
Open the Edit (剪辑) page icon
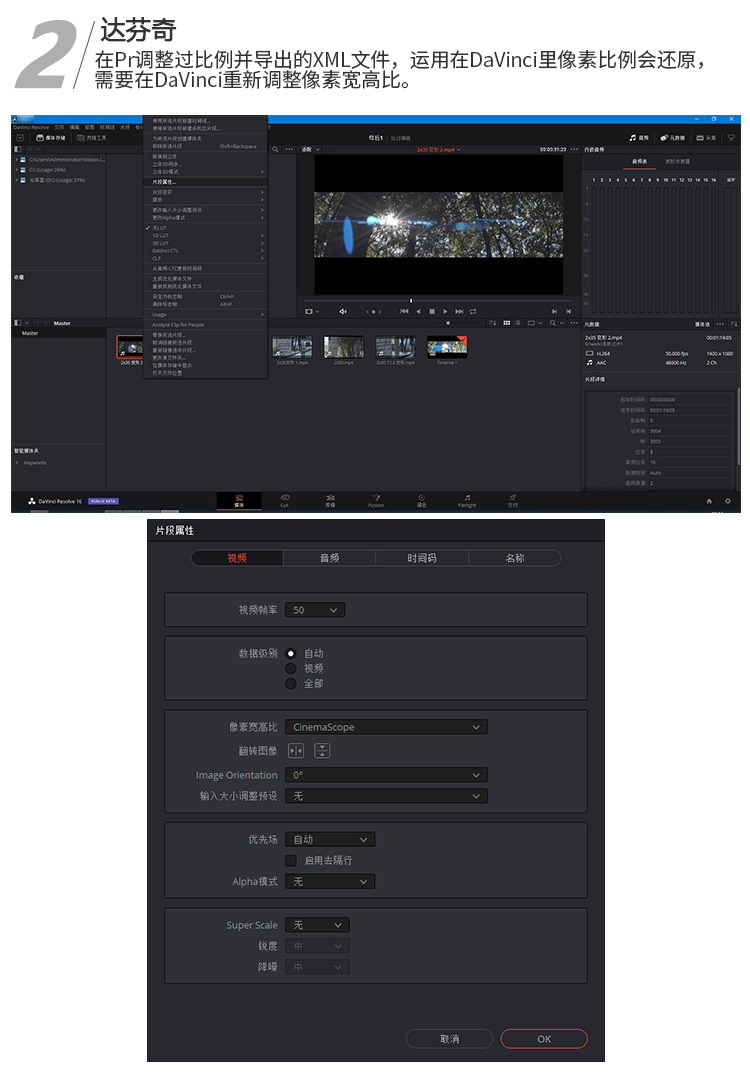click(331, 500)
